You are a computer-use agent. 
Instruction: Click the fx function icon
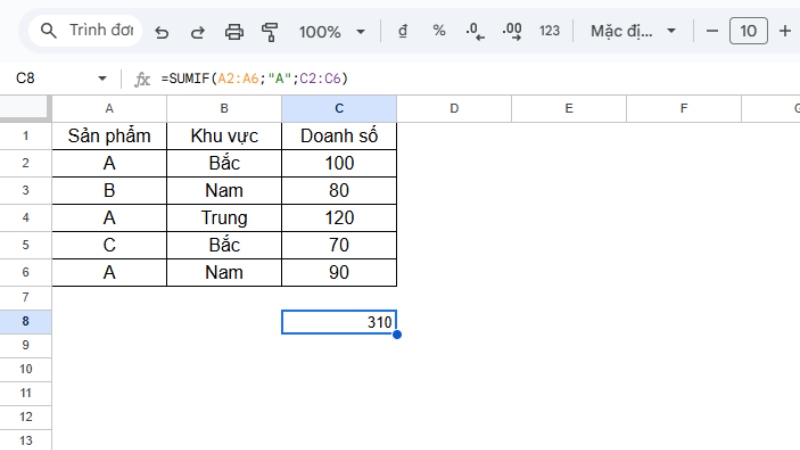click(142, 79)
